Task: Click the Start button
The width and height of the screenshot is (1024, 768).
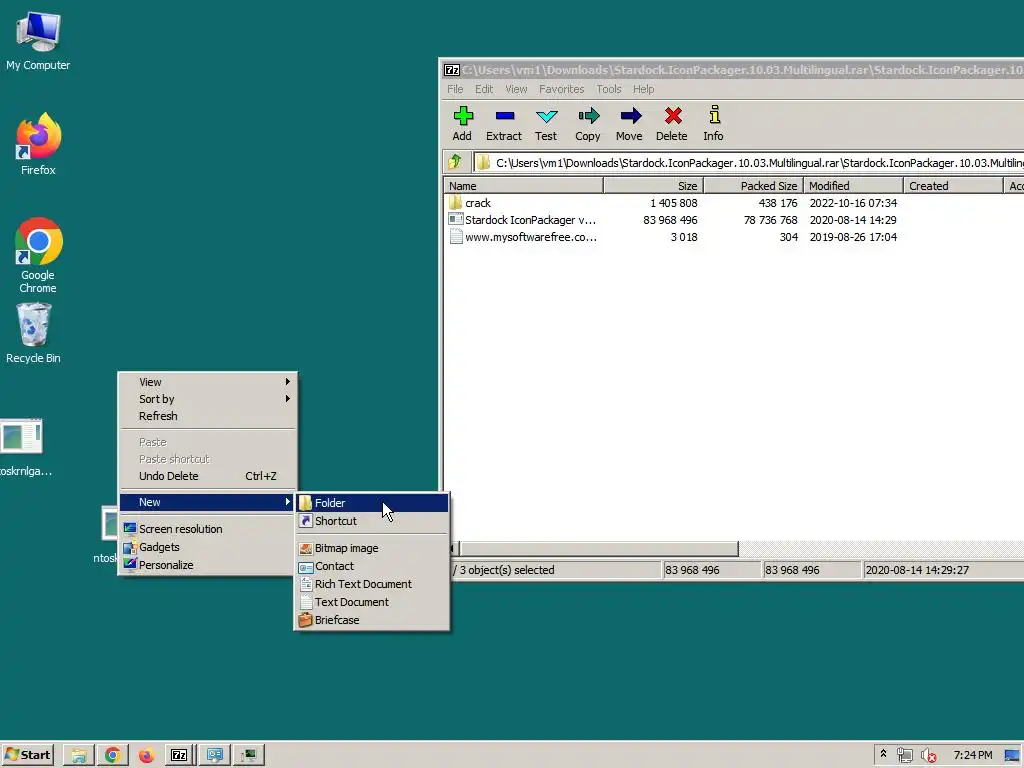Action: pos(27,756)
